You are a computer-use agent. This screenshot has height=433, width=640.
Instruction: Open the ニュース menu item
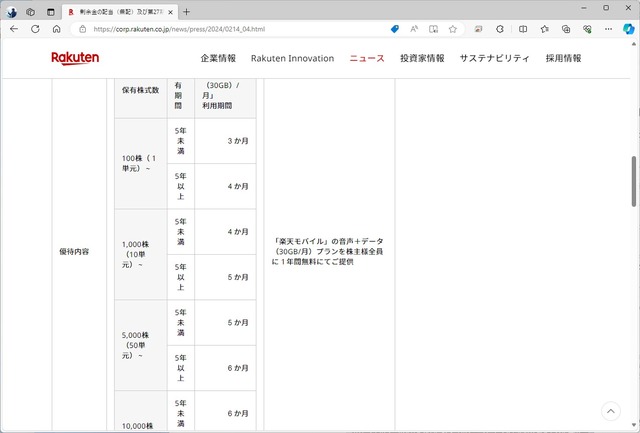(x=367, y=58)
